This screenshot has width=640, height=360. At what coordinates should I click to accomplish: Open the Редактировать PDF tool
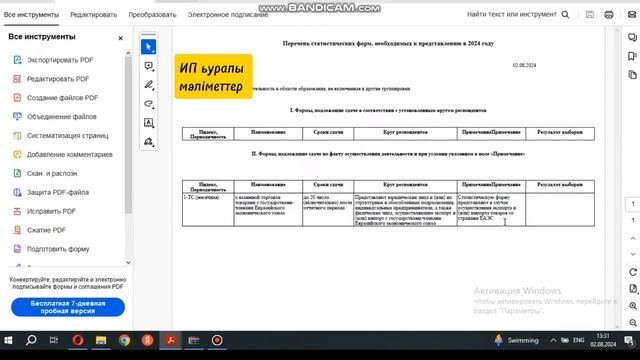tap(58, 79)
